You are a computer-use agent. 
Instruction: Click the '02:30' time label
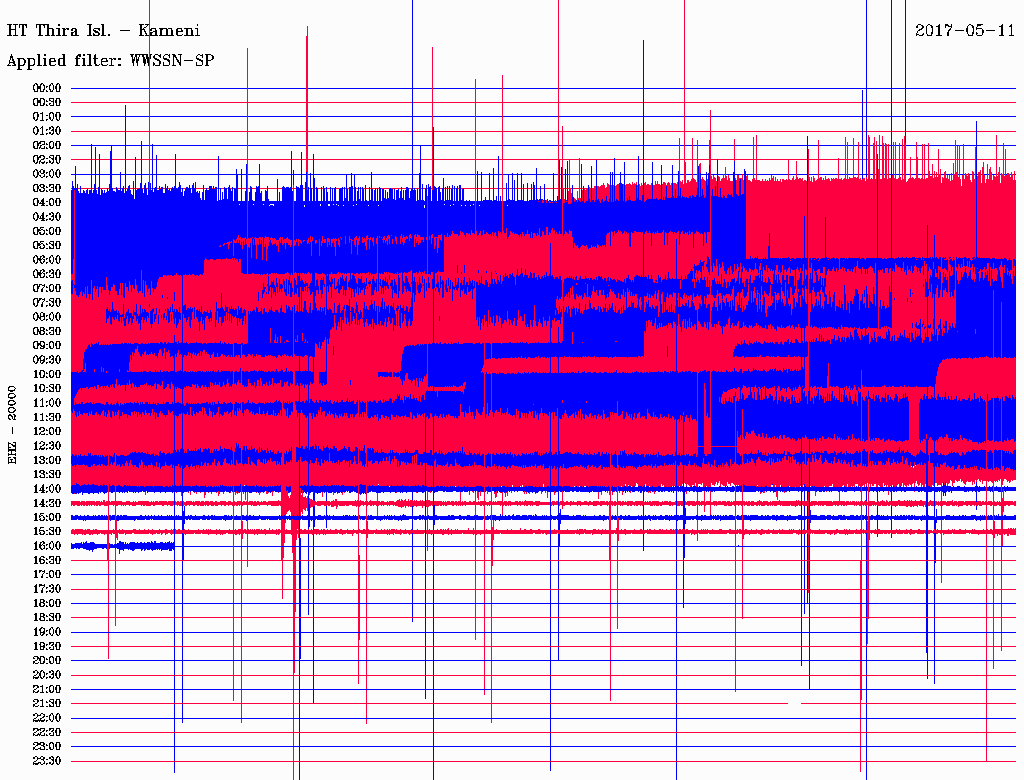point(47,159)
